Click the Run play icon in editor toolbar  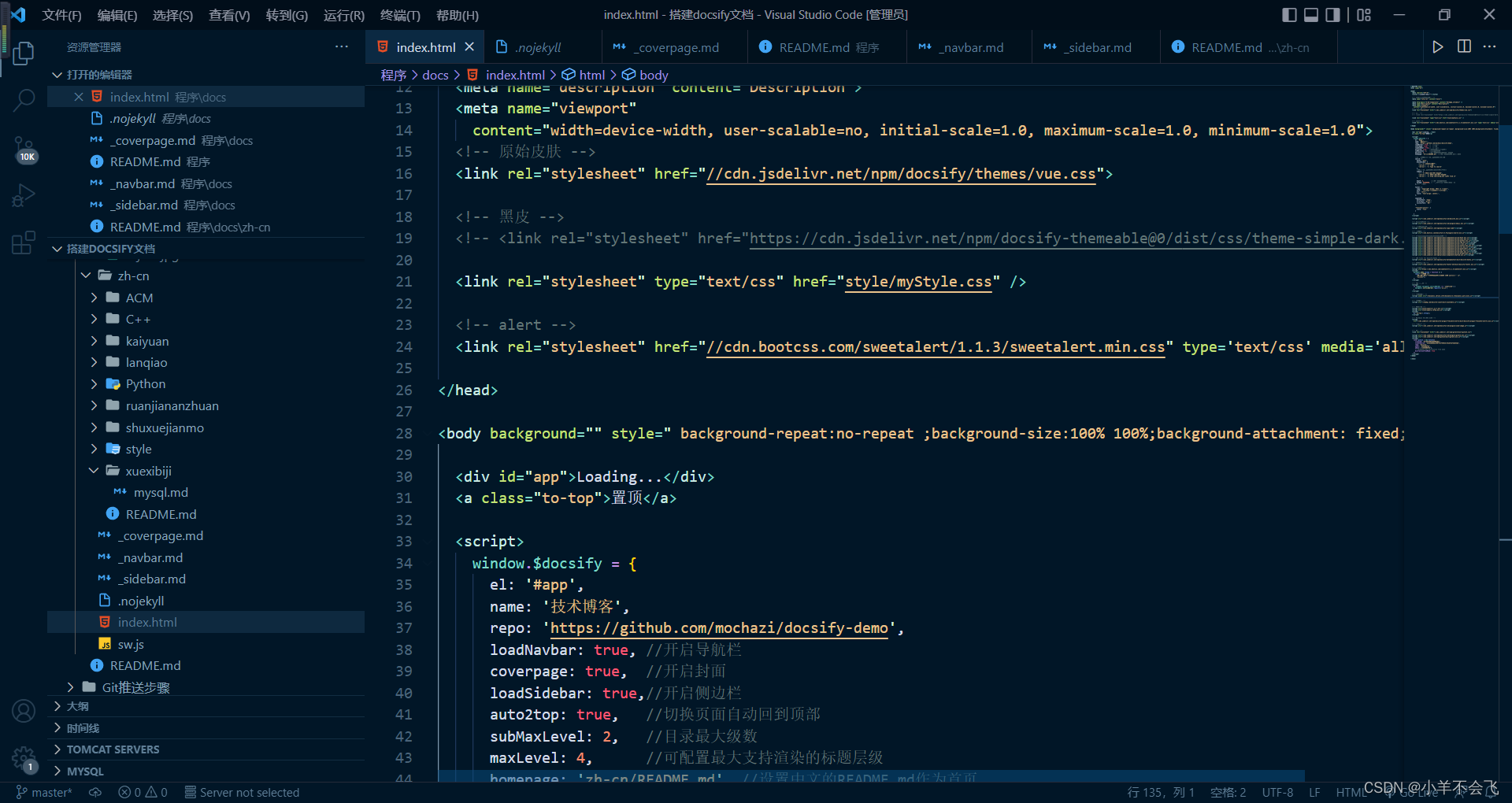click(1437, 47)
